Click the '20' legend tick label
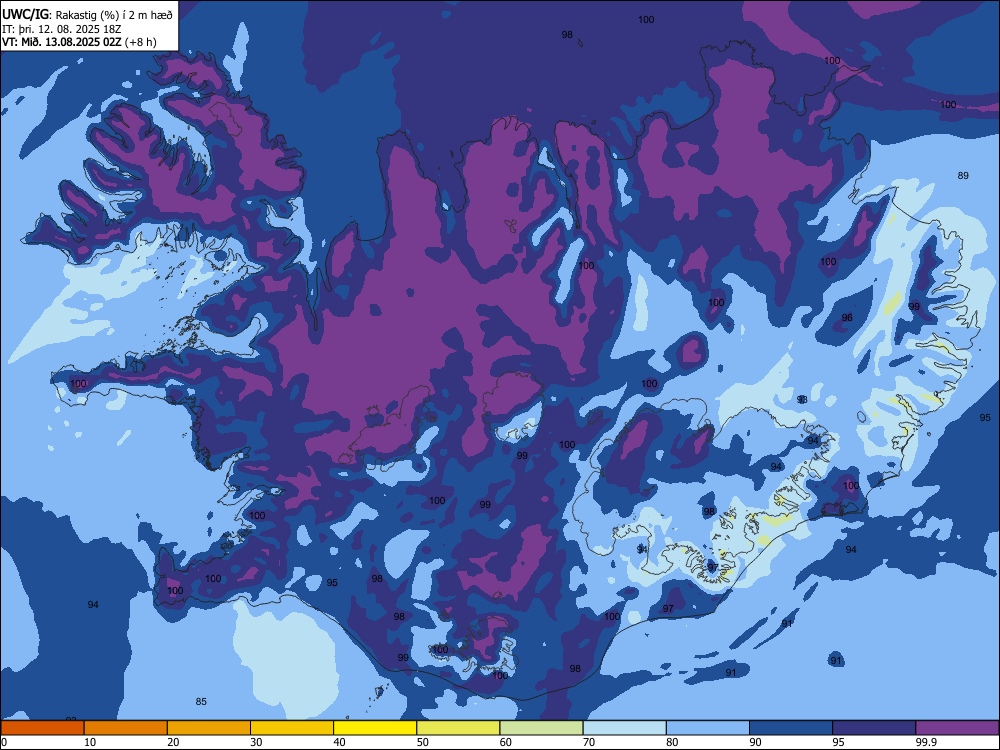This screenshot has height=750, width=1000. click(x=173, y=742)
